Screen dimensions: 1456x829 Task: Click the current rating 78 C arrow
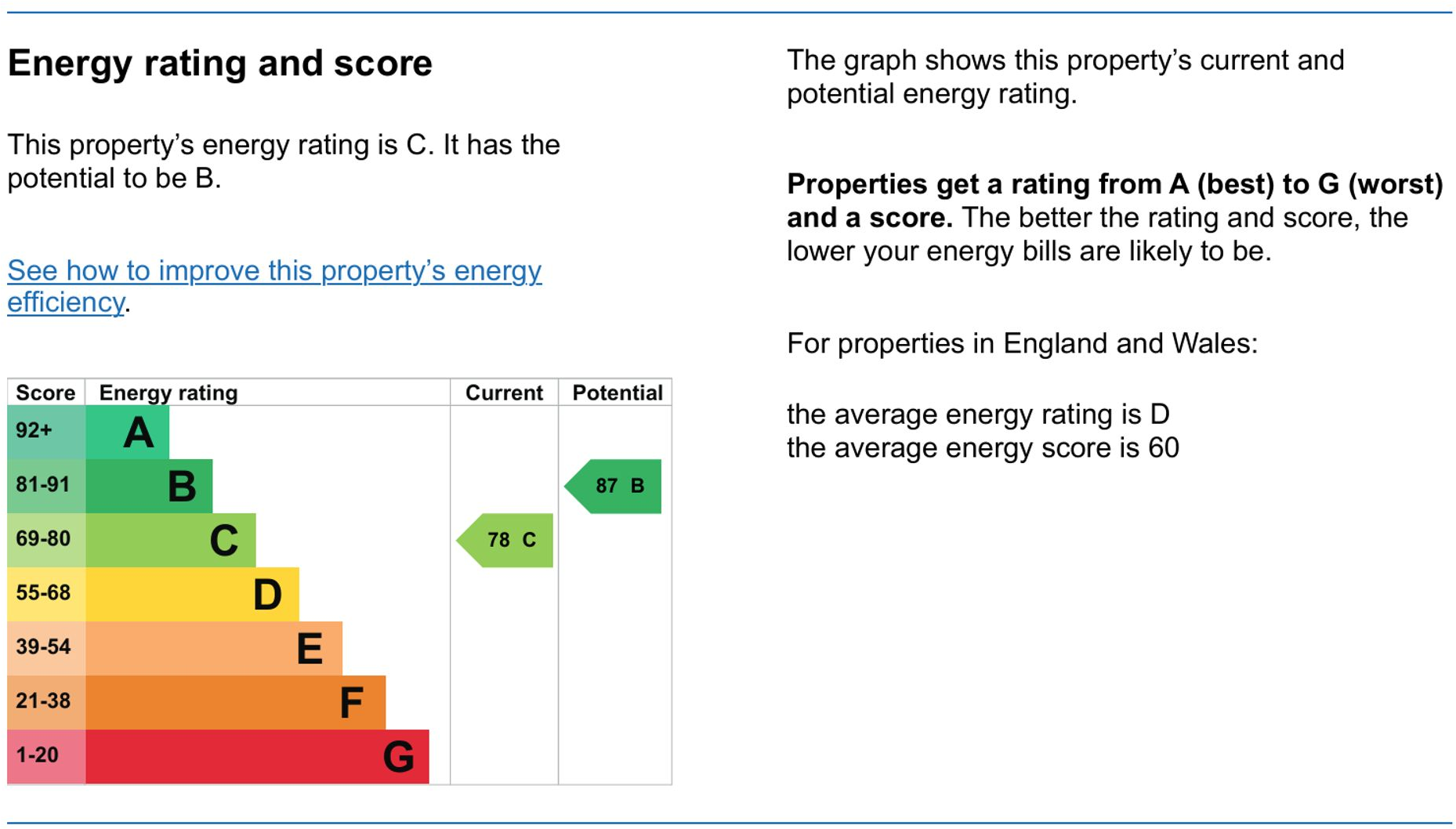pos(507,540)
